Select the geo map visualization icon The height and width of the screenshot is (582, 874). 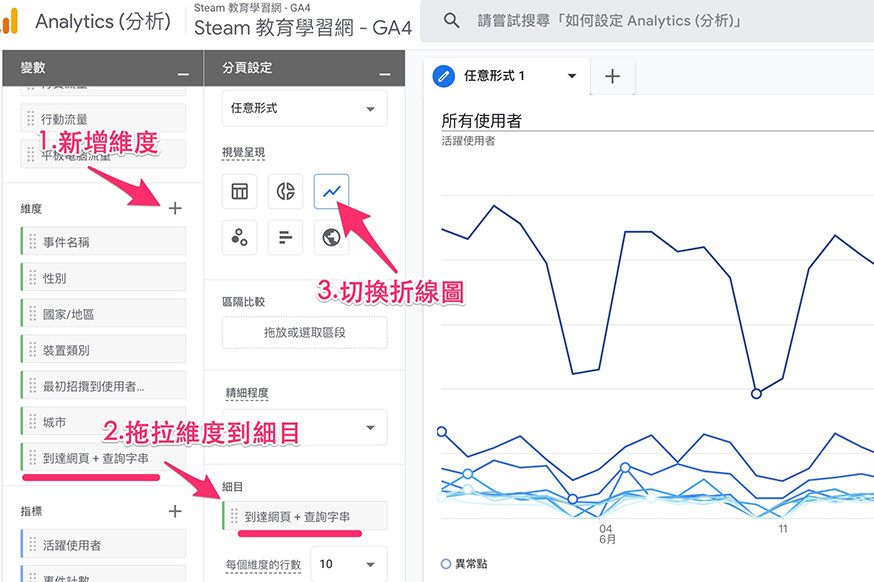coord(331,237)
